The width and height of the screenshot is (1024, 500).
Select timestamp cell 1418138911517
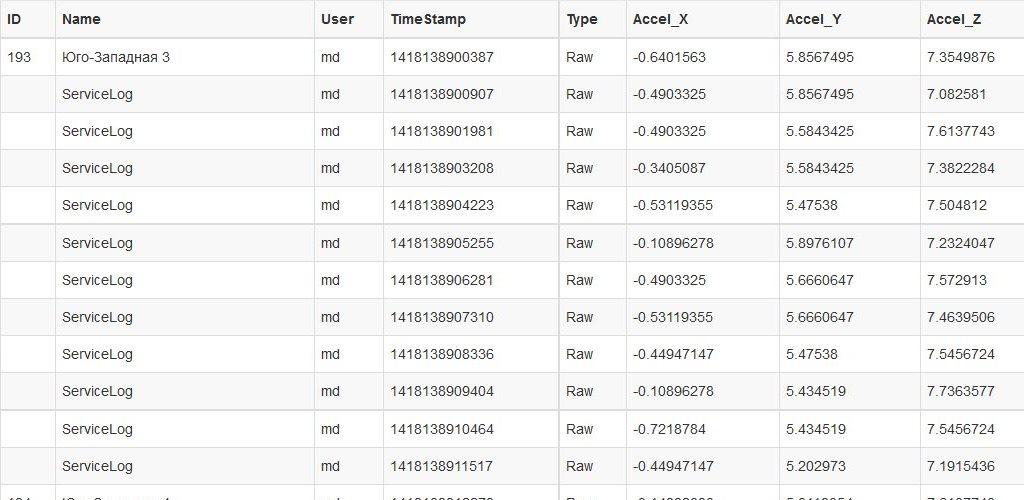[x=442, y=466]
